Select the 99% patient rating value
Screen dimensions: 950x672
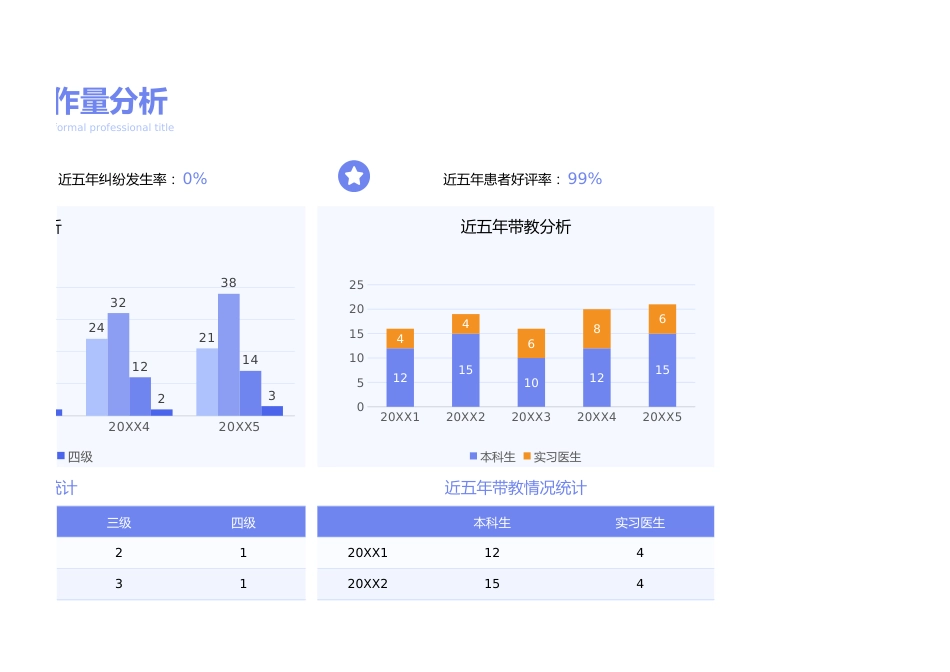585,179
